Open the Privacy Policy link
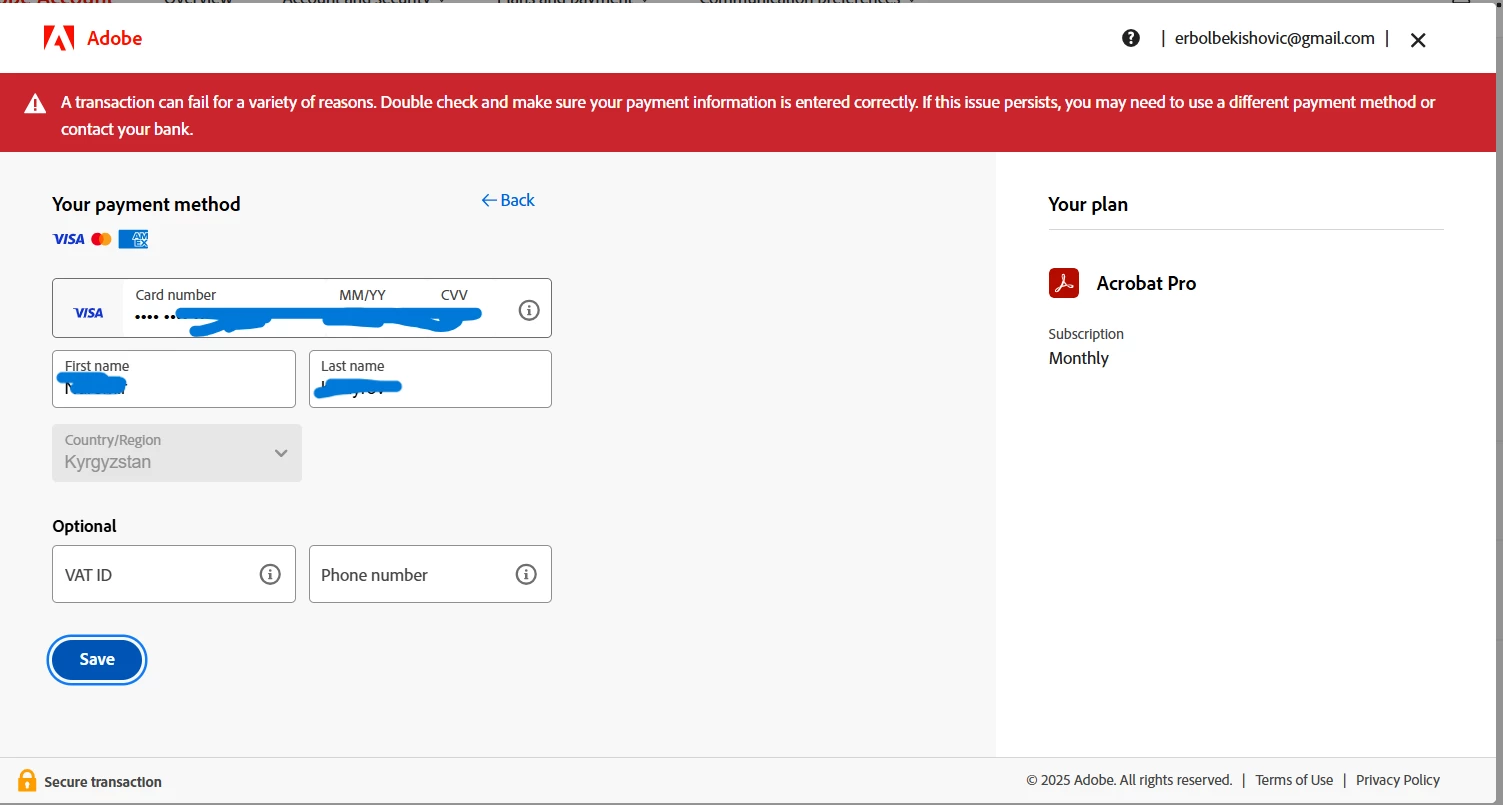Screen dimensions: 1503x805 point(1398,780)
